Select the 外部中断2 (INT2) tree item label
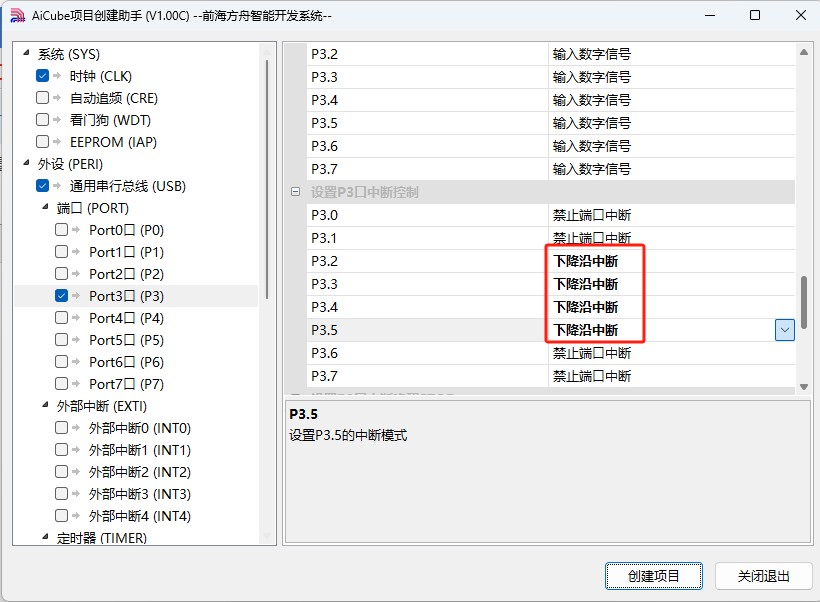 (140, 472)
